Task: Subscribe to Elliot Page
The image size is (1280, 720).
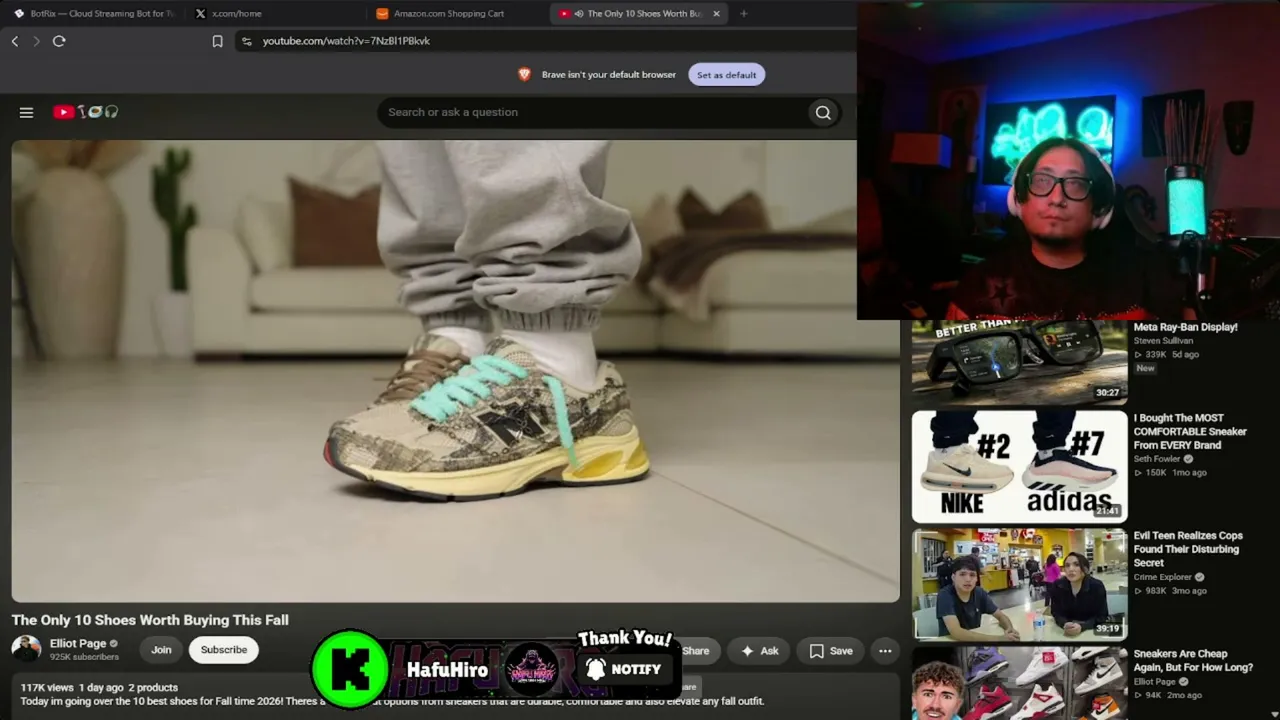Action: pyautogui.click(x=224, y=650)
